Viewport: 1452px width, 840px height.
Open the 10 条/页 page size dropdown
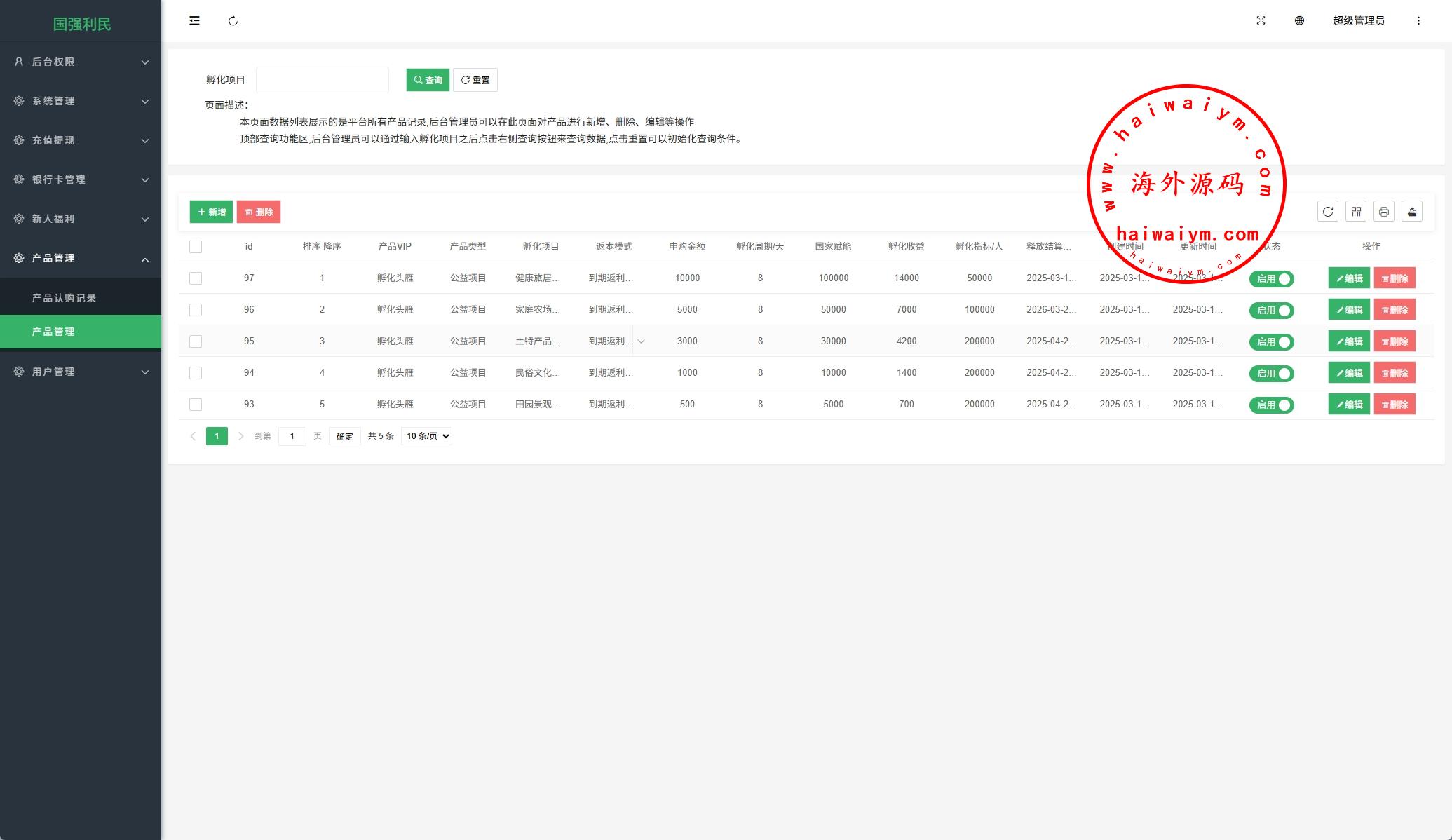tap(426, 436)
